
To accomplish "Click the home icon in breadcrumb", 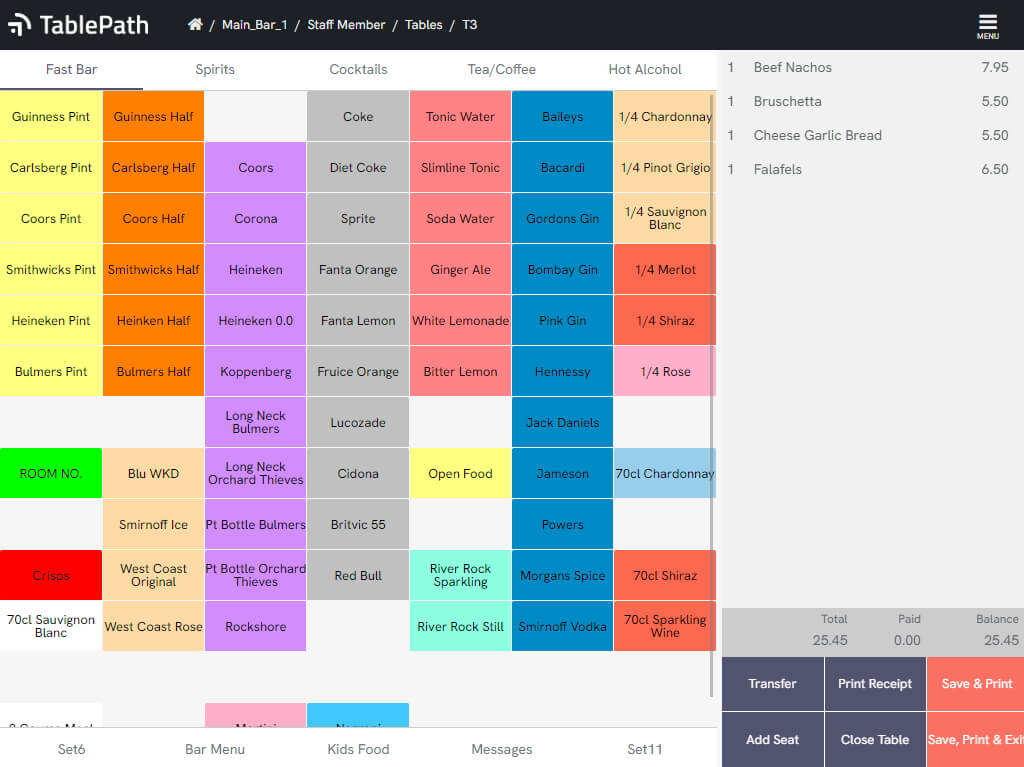I will point(195,25).
